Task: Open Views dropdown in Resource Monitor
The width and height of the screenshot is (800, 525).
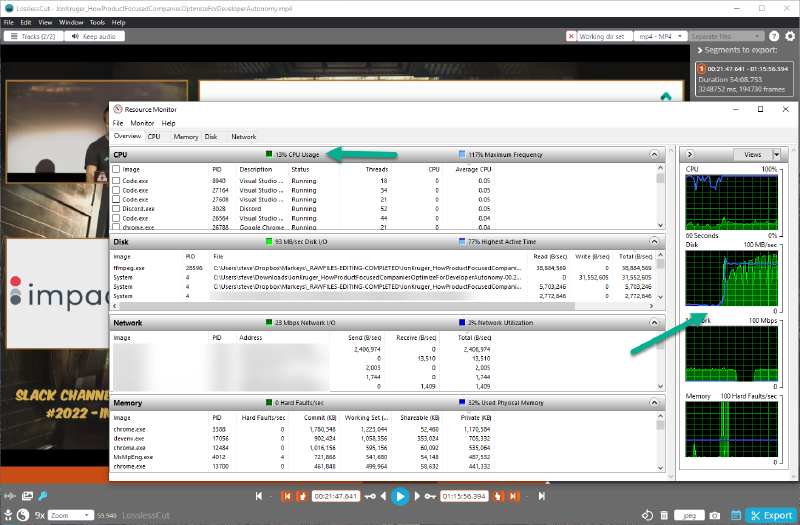Action: coord(777,154)
